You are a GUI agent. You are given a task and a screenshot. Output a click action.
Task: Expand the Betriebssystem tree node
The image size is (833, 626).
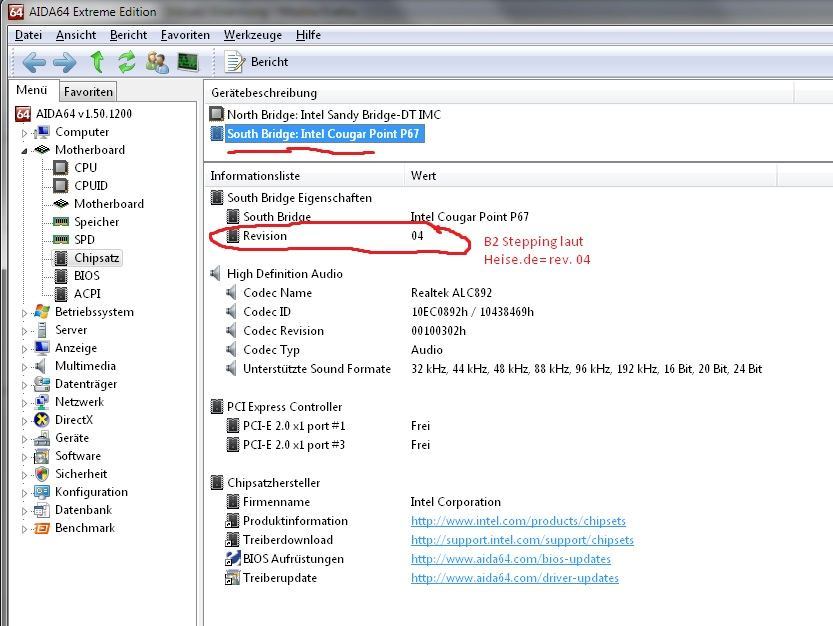[24, 313]
